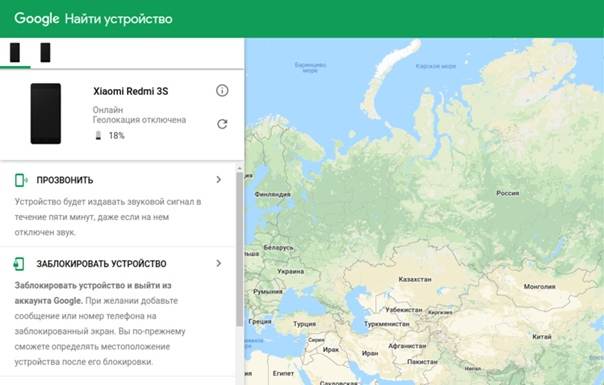Click the Геолокация отключена status text
The height and width of the screenshot is (385, 604).
(x=139, y=120)
